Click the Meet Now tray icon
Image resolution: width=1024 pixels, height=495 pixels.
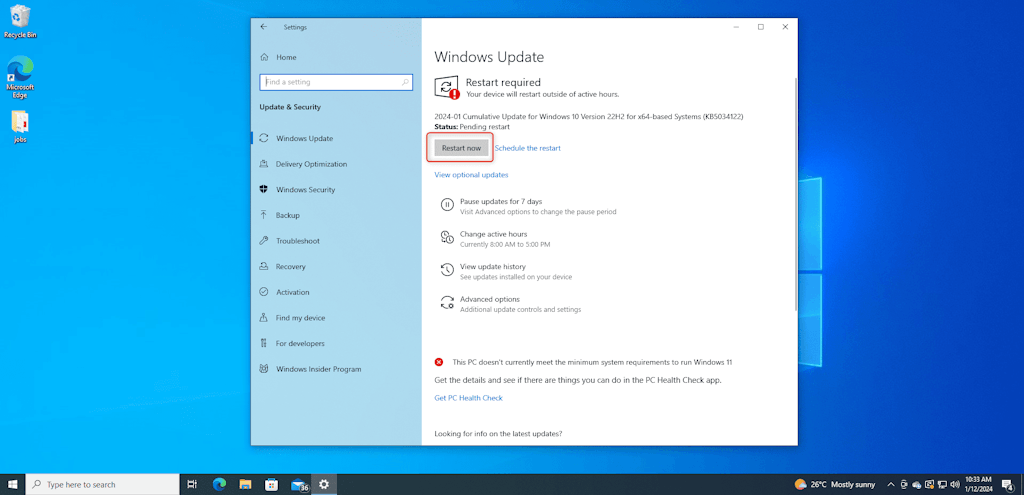(904, 485)
